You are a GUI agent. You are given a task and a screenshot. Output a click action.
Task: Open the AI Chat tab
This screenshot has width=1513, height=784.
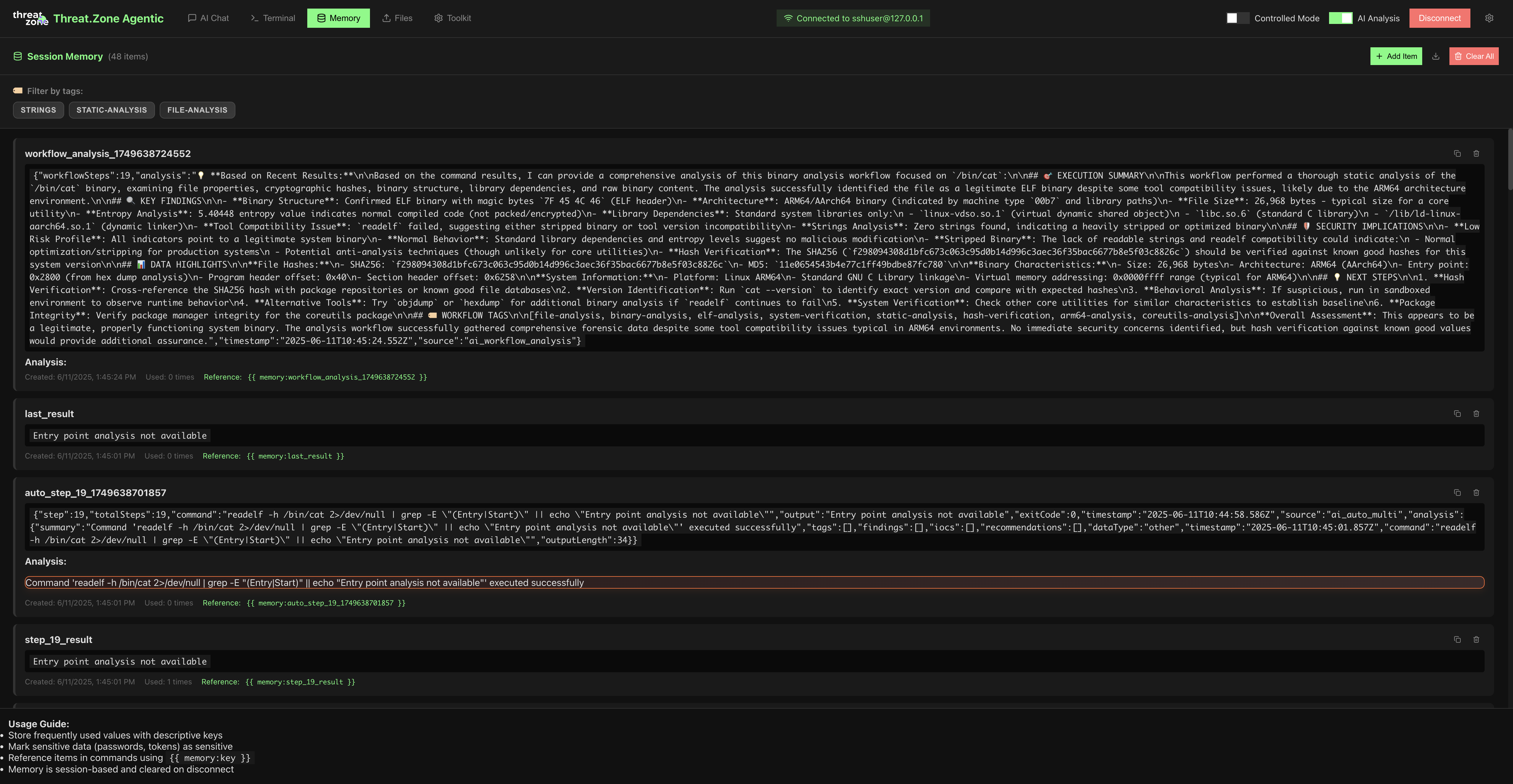click(208, 18)
